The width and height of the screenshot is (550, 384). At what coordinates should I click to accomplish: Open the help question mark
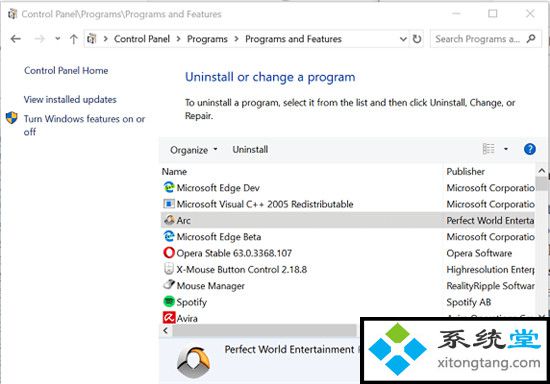click(530, 149)
